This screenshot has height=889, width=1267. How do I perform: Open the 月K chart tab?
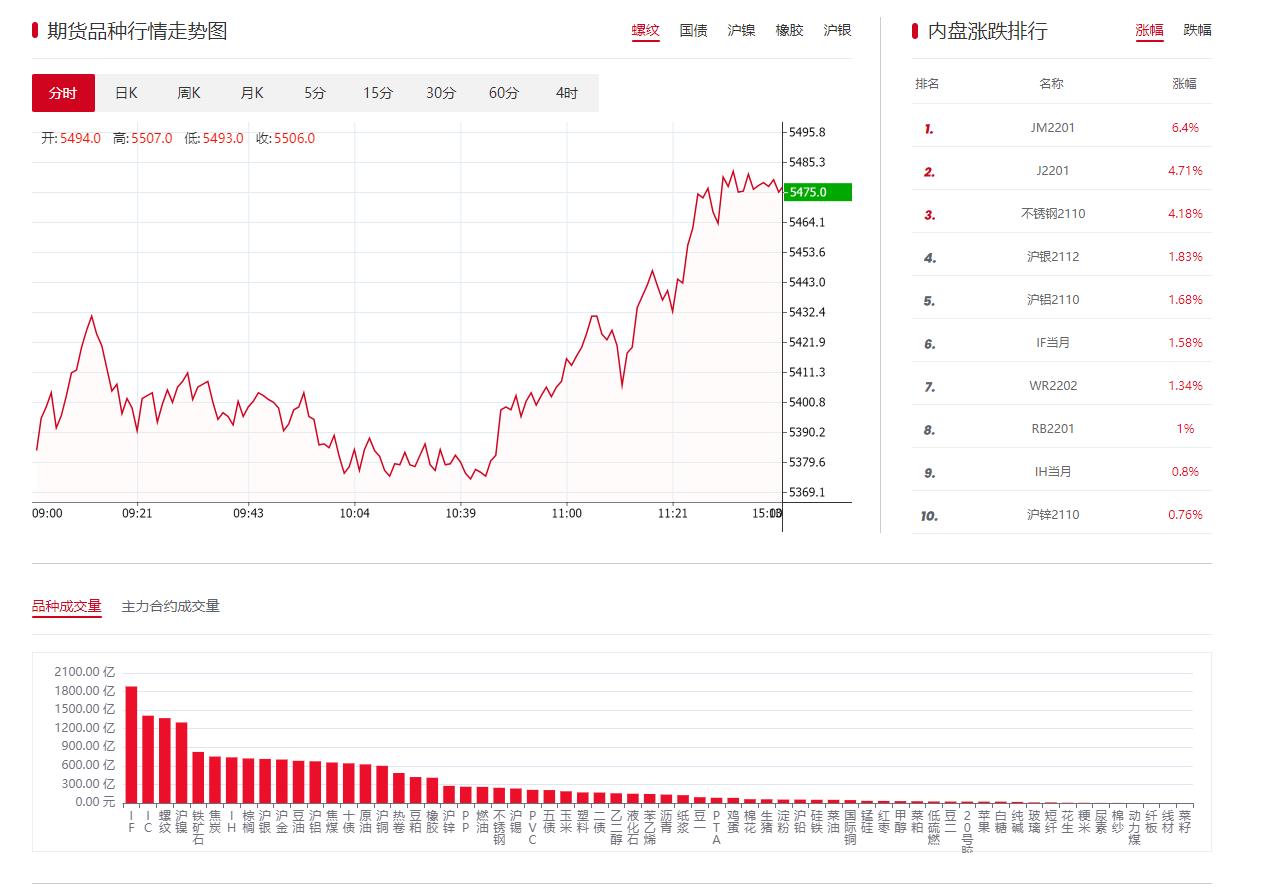252,93
